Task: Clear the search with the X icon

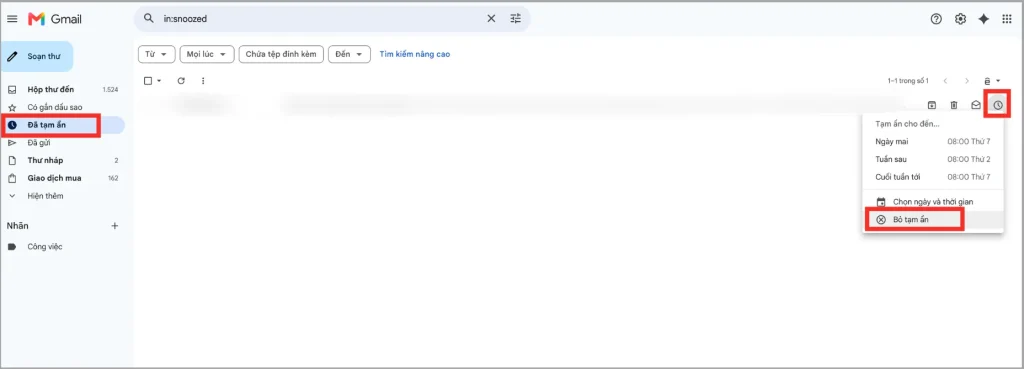Action: click(491, 18)
